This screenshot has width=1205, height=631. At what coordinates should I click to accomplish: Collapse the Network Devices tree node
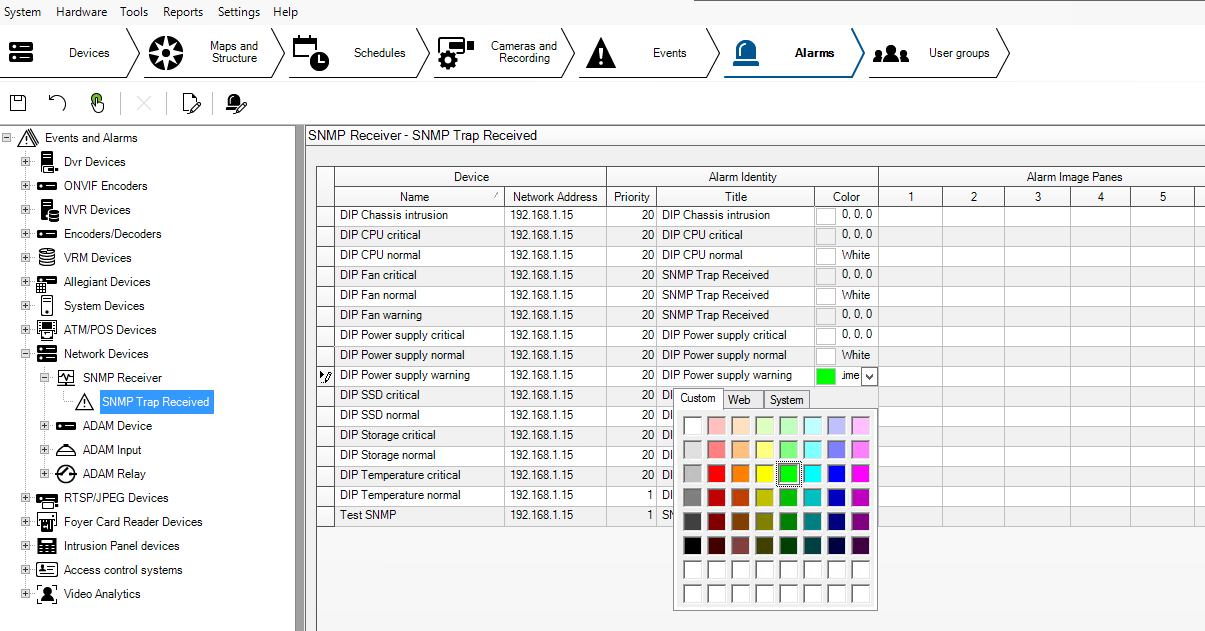click(26, 354)
